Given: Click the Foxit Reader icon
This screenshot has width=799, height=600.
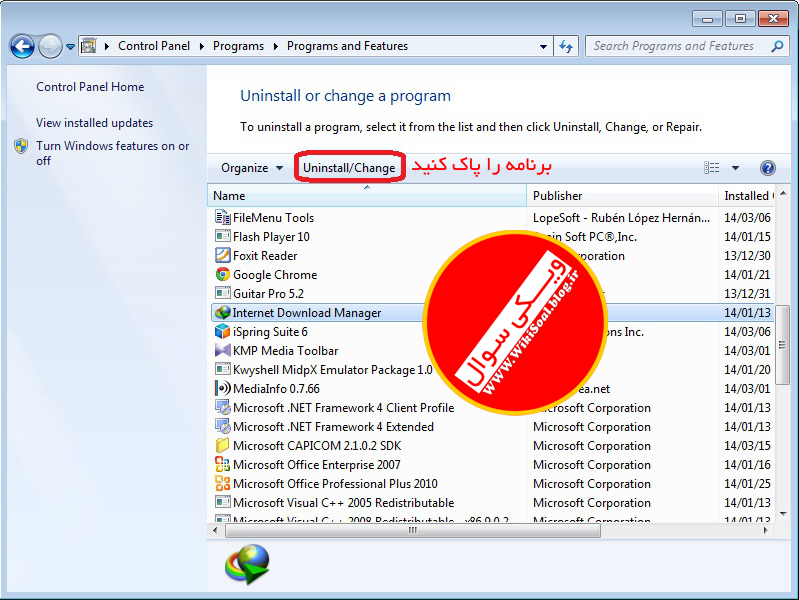Looking at the screenshot, I should 222,255.
